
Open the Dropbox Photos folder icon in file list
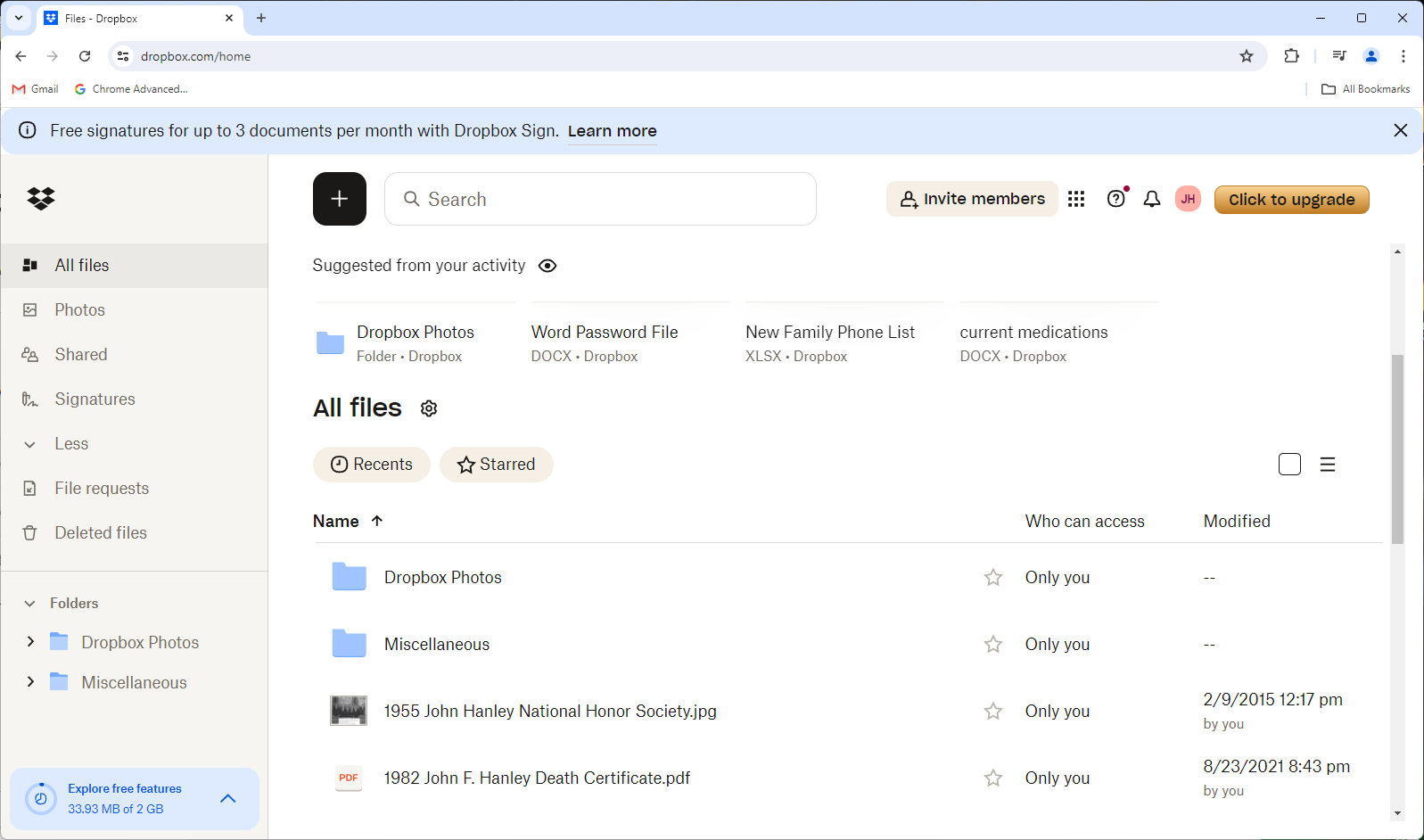coord(349,577)
